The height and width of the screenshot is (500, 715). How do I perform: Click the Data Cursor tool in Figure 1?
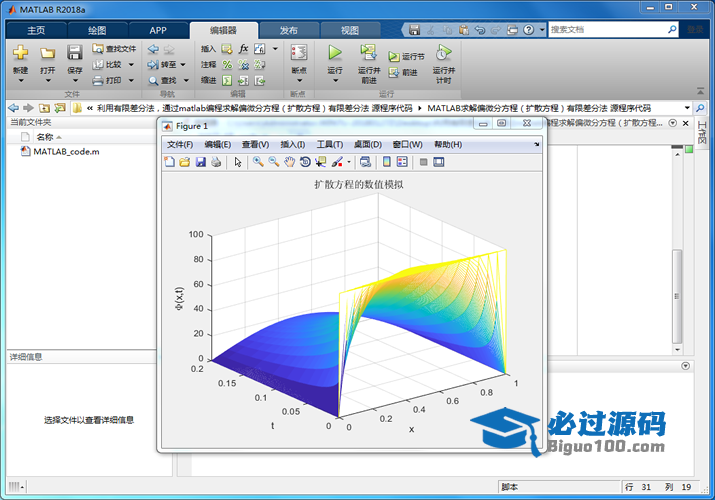tap(320, 162)
